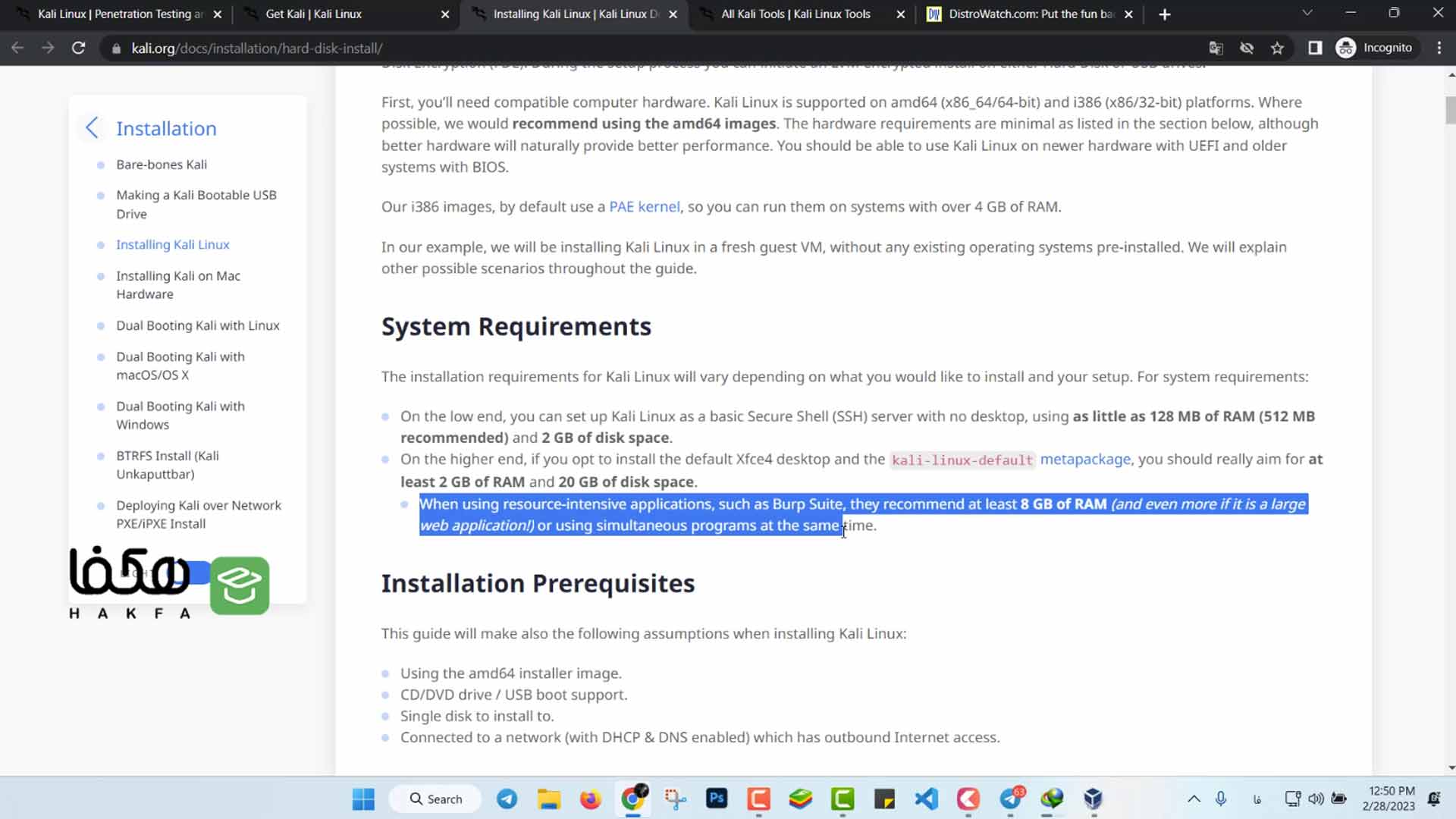
Task: Open Snipping Tool from the taskbar
Action: pyautogui.click(x=675, y=799)
